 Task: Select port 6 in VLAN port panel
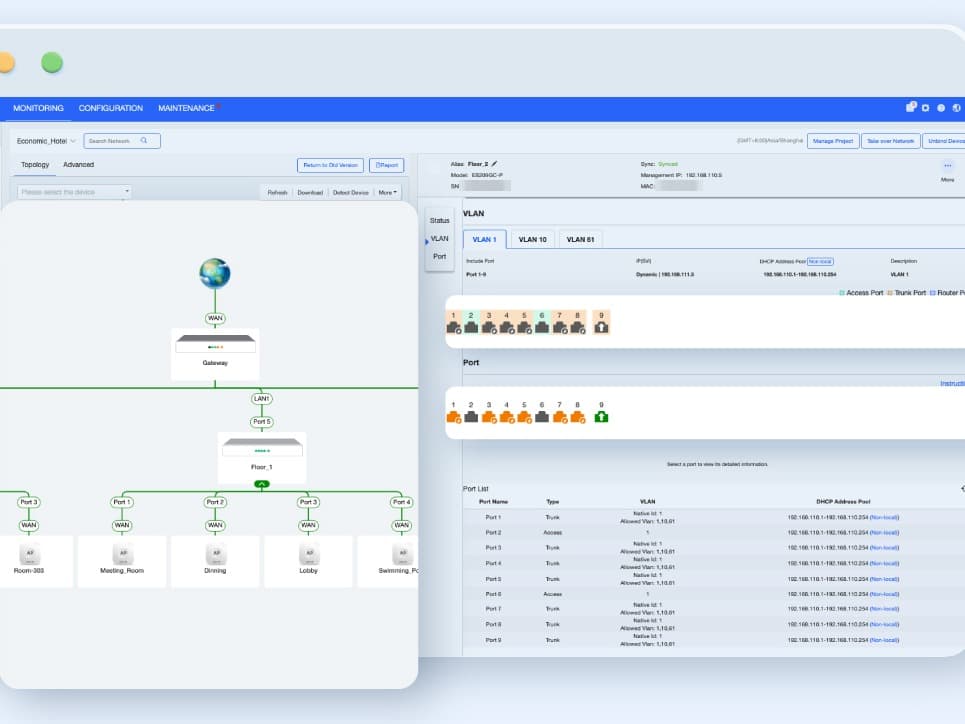point(542,323)
